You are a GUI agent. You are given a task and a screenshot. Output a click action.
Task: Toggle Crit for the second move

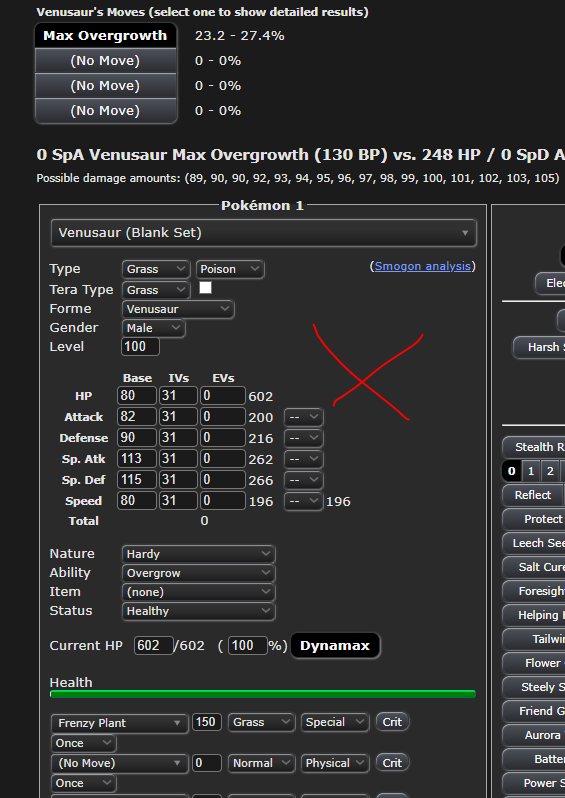[392, 763]
